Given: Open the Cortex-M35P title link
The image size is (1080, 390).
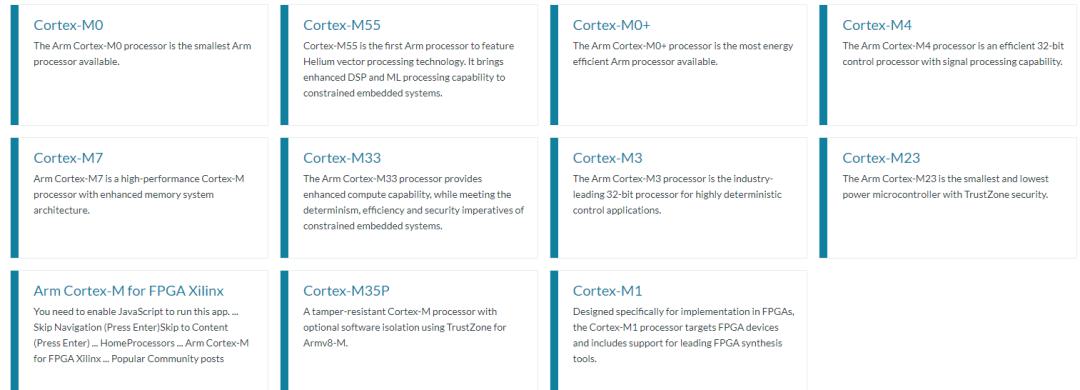Looking at the screenshot, I should [x=346, y=291].
